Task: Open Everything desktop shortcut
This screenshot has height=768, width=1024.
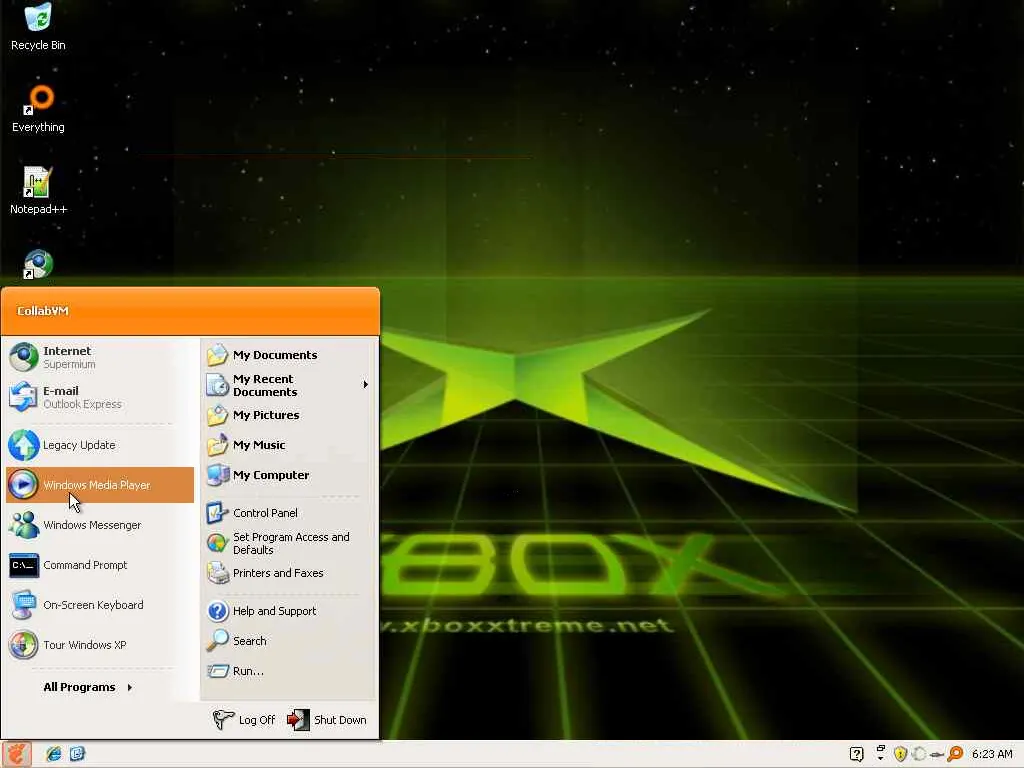Action: (x=38, y=108)
